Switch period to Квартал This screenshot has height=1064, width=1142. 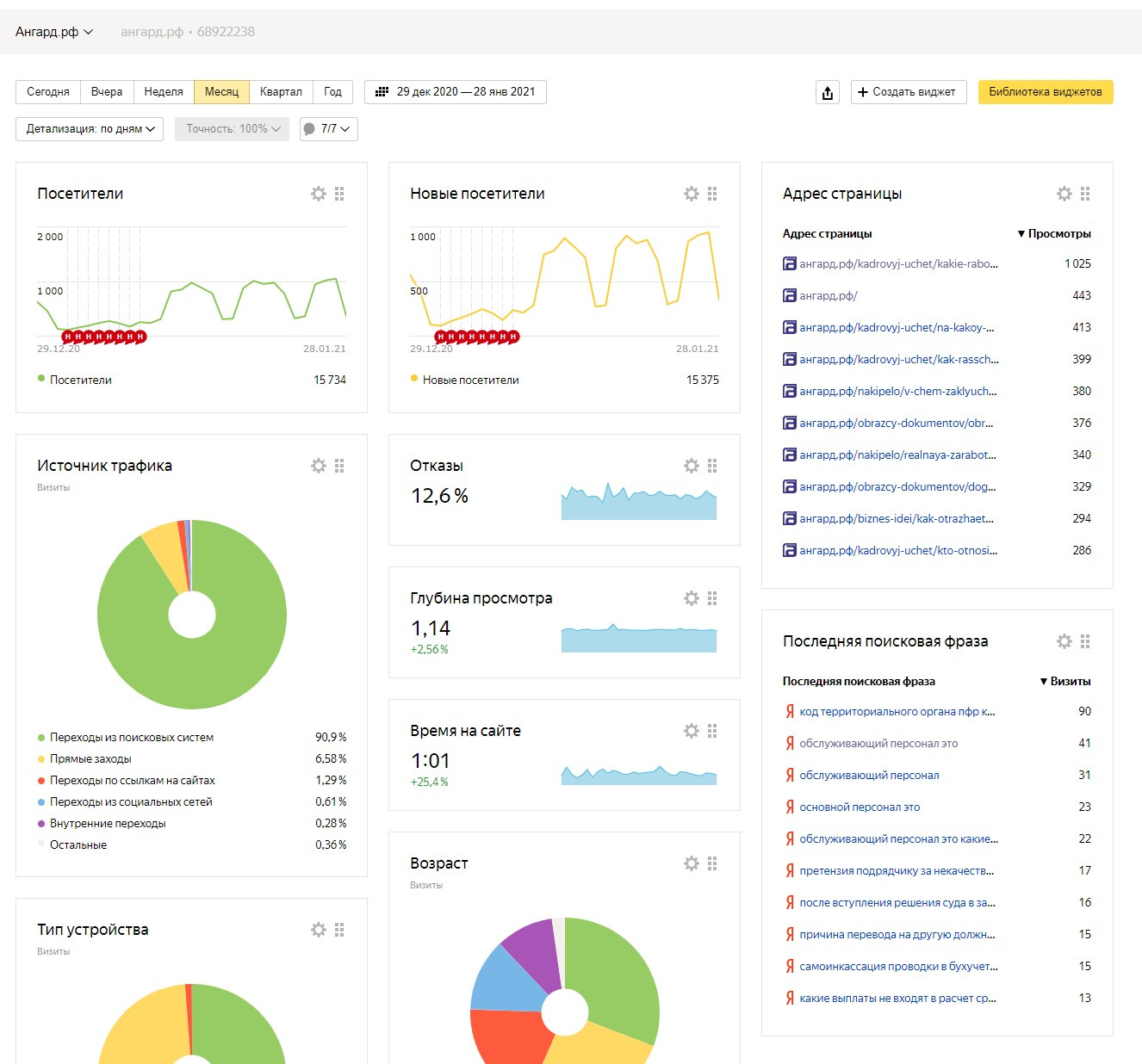[281, 92]
